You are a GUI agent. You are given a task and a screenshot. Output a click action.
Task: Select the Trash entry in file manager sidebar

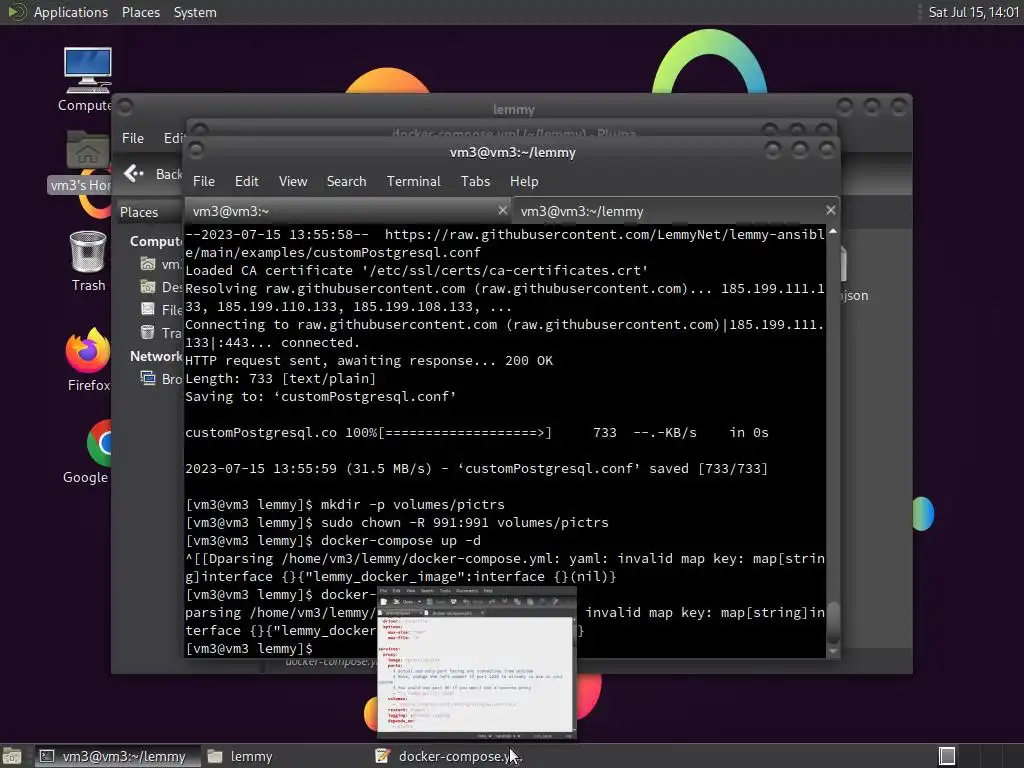tap(161, 332)
